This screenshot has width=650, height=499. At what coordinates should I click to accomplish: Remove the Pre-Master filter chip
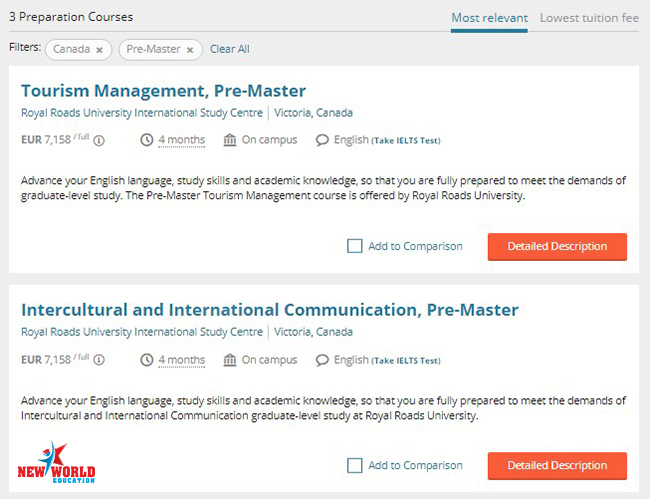(x=190, y=50)
